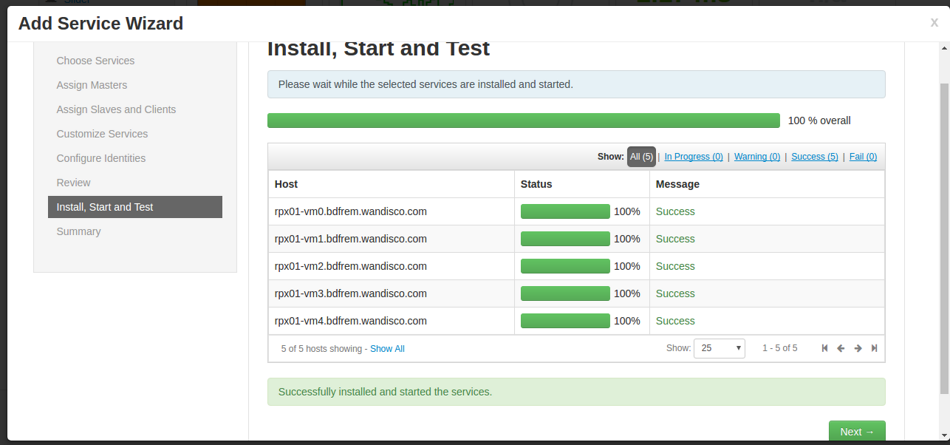Filter hosts by In Progress (0)
This screenshot has width=950, height=445.
click(x=693, y=156)
